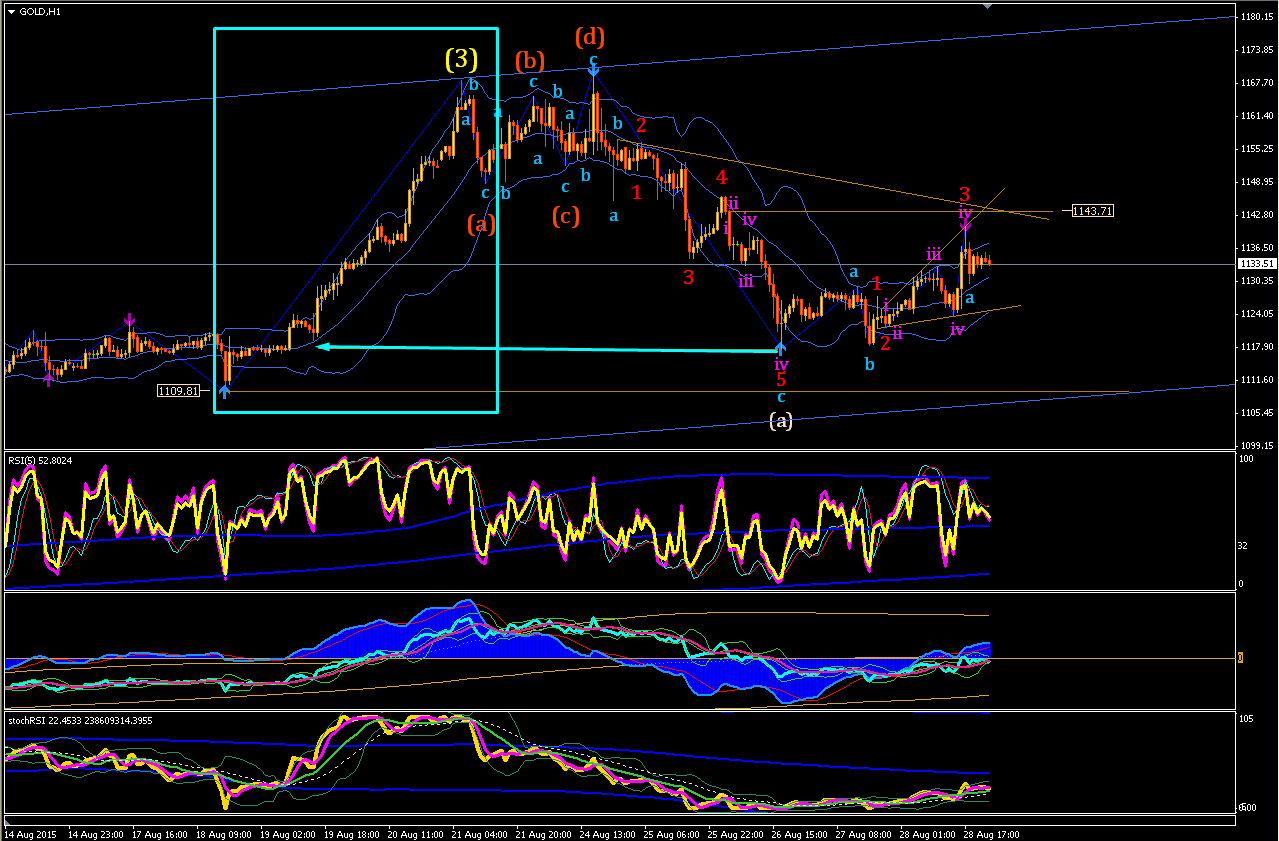Click the 28 Aug 17:00 time label

pos(992,833)
